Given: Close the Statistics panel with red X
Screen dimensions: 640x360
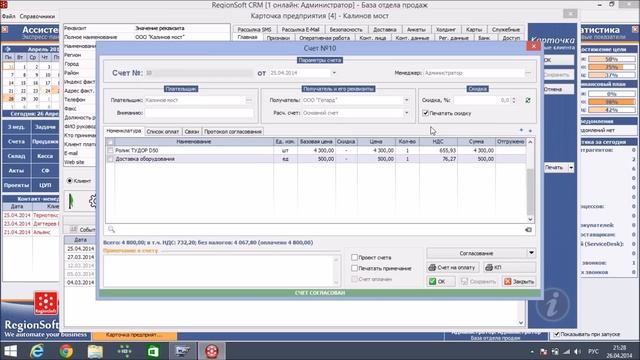Looking at the screenshot, I should tap(635, 29).
